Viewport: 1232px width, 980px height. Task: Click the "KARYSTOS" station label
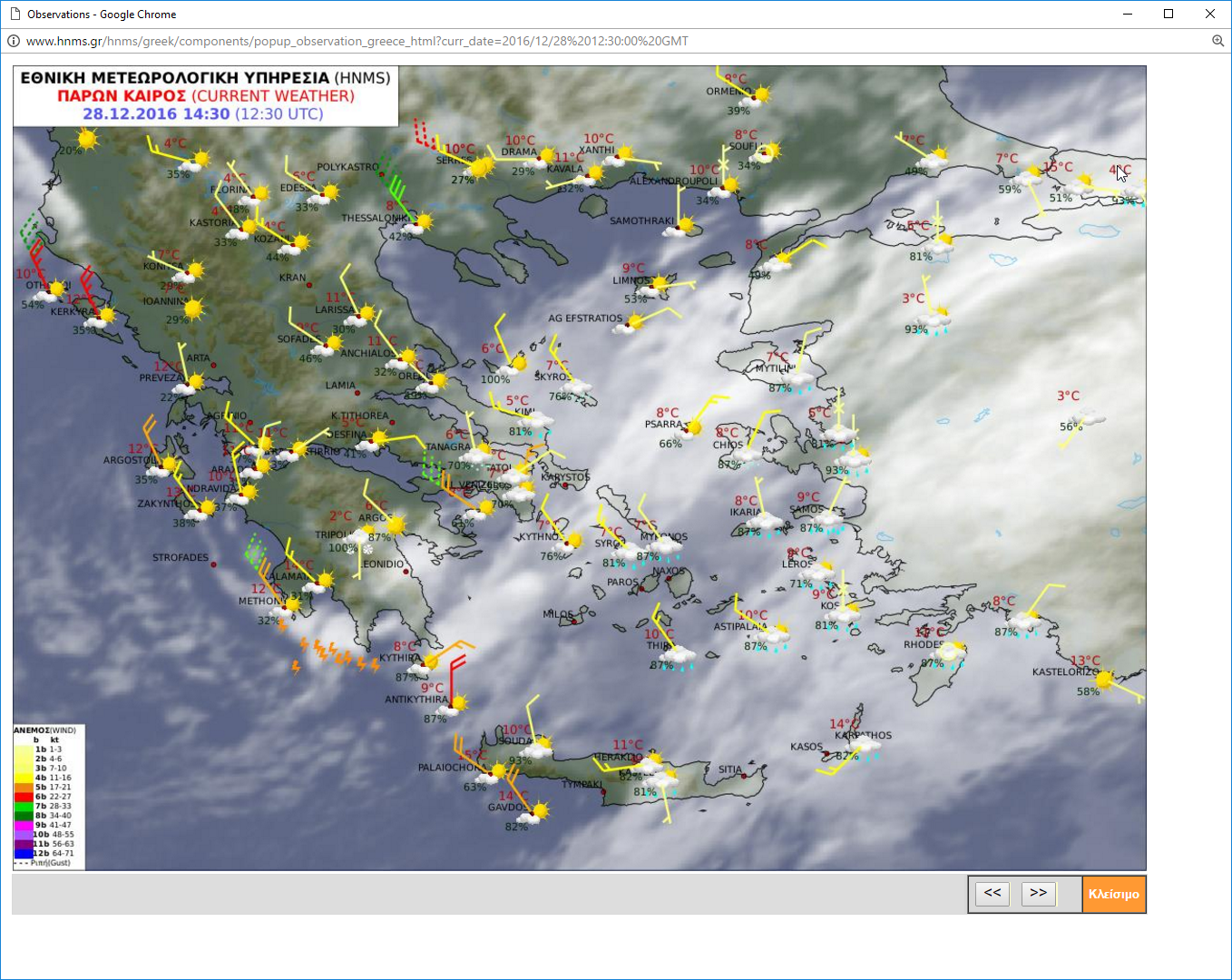pyautogui.click(x=565, y=477)
